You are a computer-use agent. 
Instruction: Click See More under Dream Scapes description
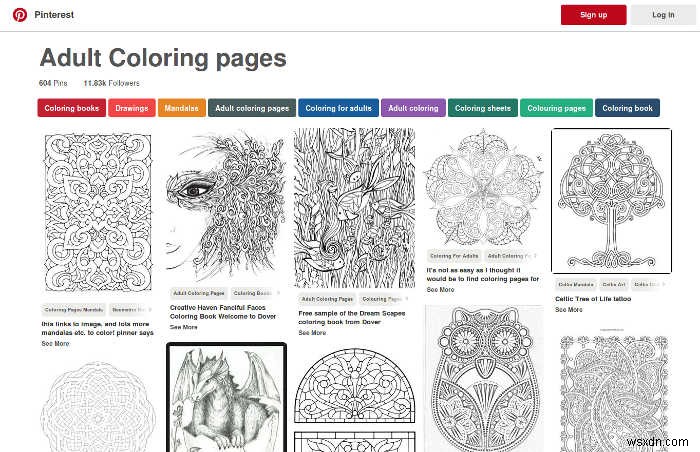click(312, 333)
